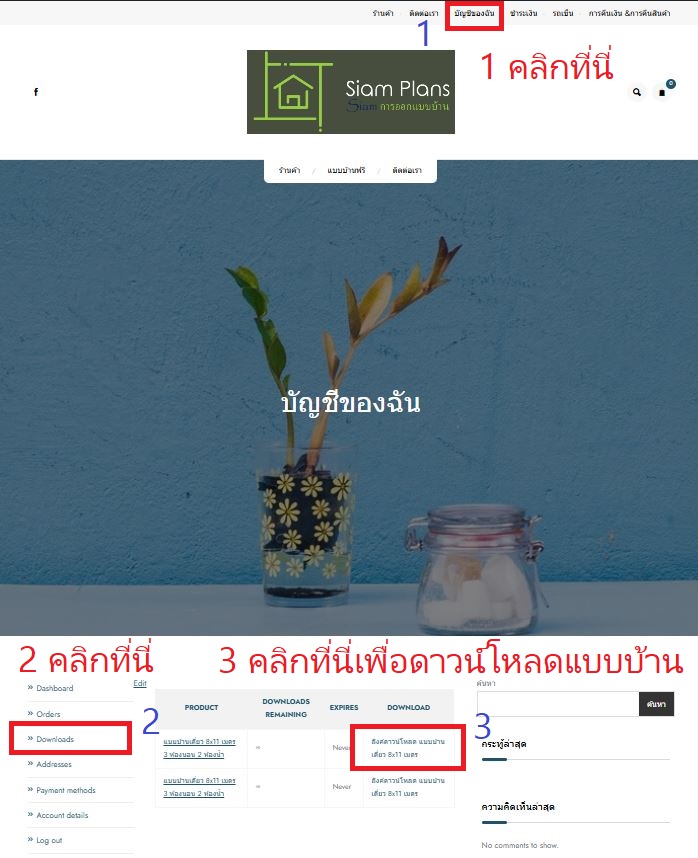The image size is (698, 858).
Task: Open การคืนเงิน &การคืนสินค้า menu item
Action: click(x=629, y=13)
